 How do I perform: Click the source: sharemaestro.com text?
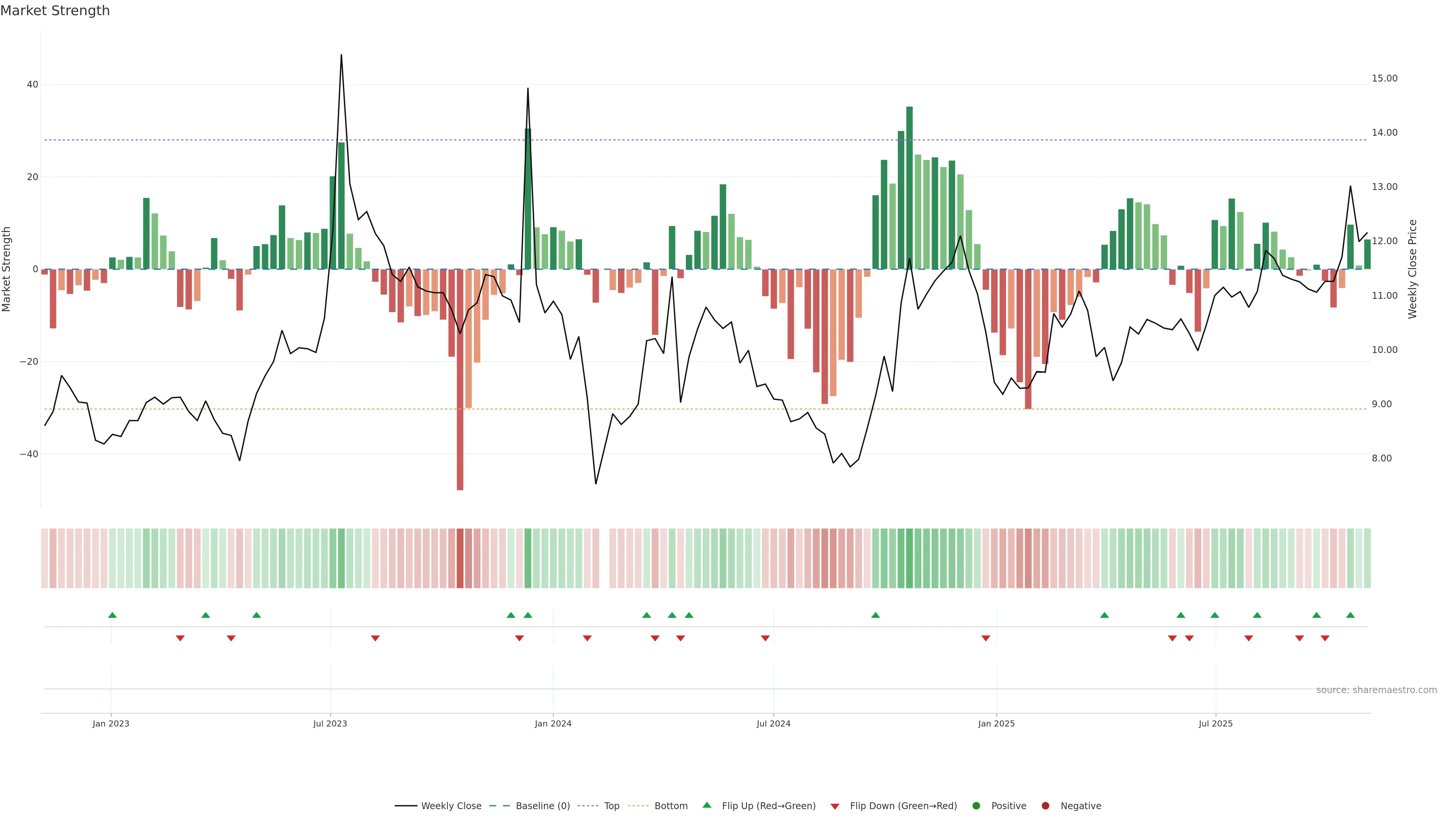click(x=1376, y=690)
